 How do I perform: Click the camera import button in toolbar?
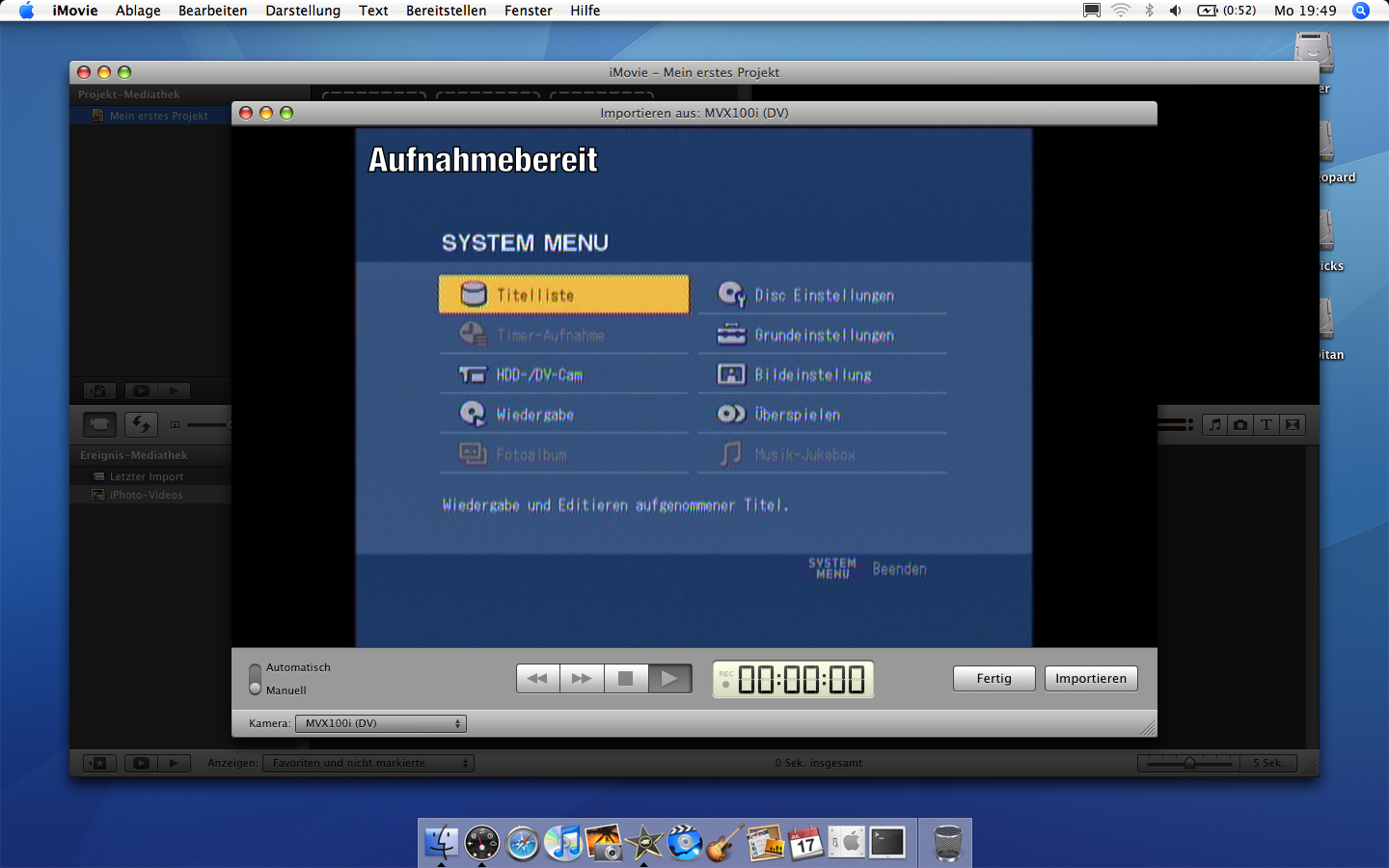pos(99,424)
